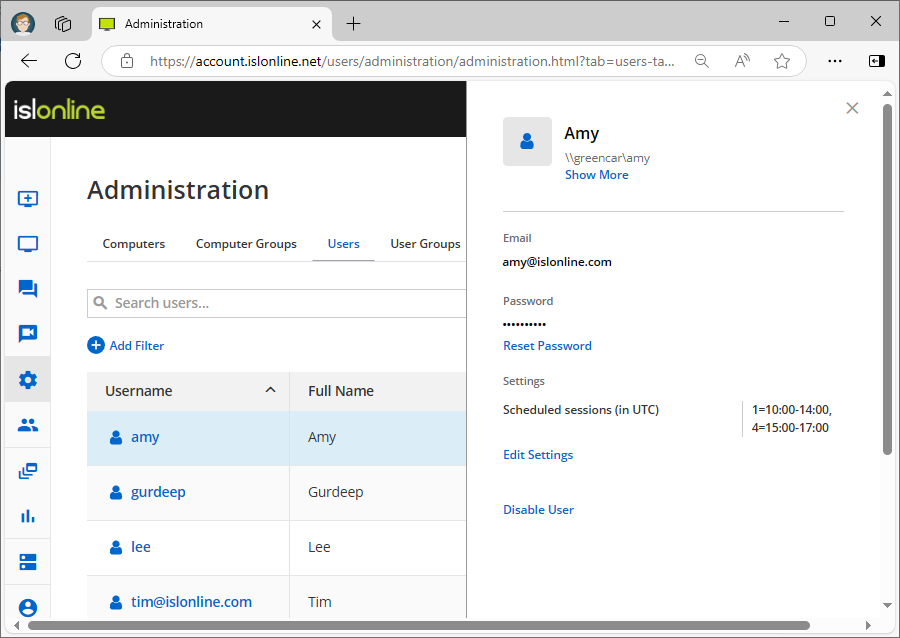Click the bar chart reports icon
Image resolution: width=900 pixels, height=638 pixels.
(28, 516)
